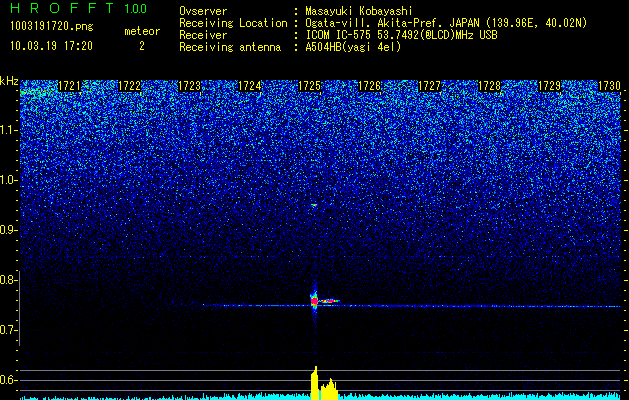629x400 pixels.
Task: Select the 1725 time marker
Action: pyautogui.click(x=309, y=86)
